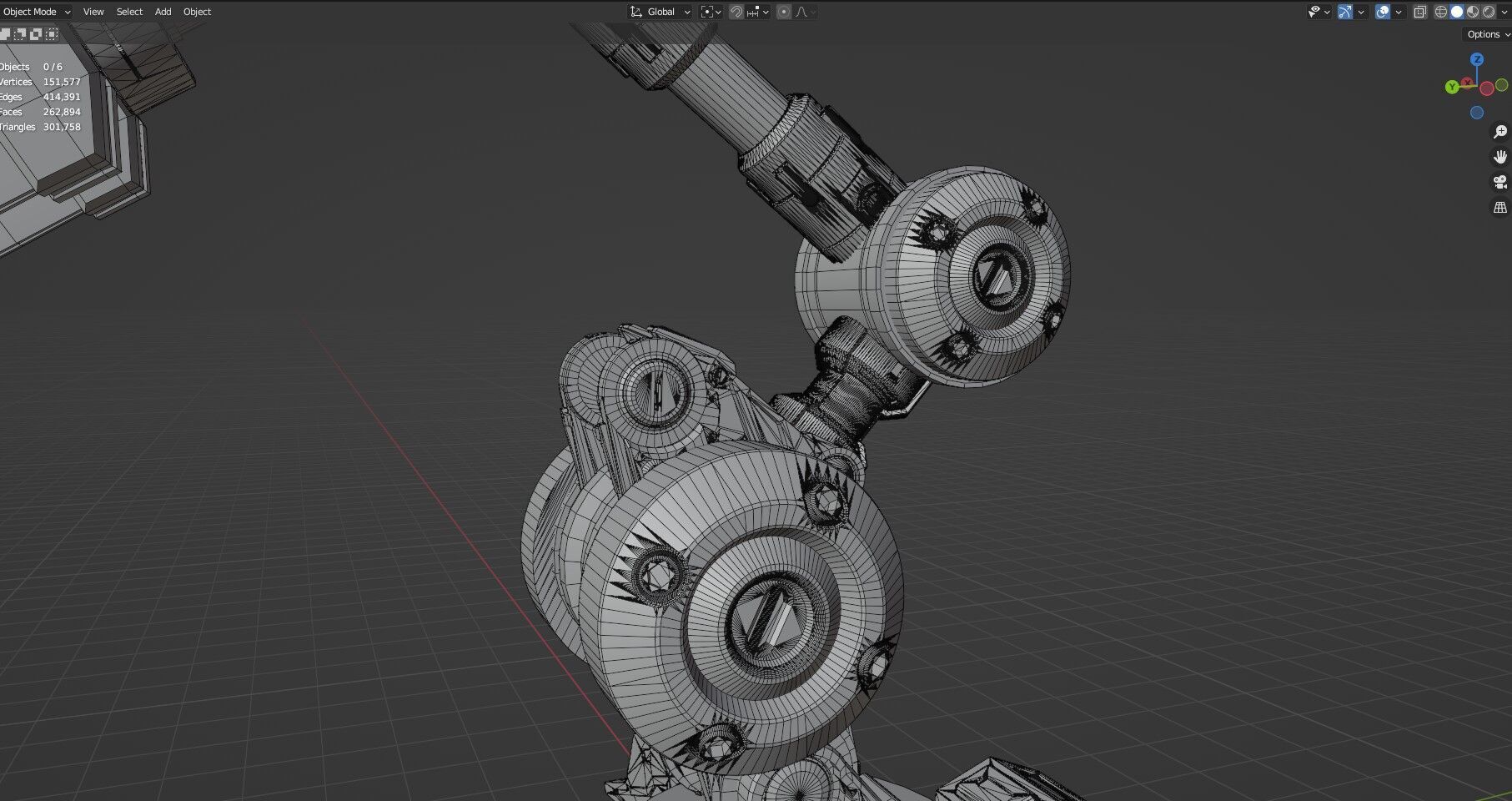The height and width of the screenshot is (801, 1512).
Task: Click the Vertices value 151,577
Action: [x=62, y=82]
